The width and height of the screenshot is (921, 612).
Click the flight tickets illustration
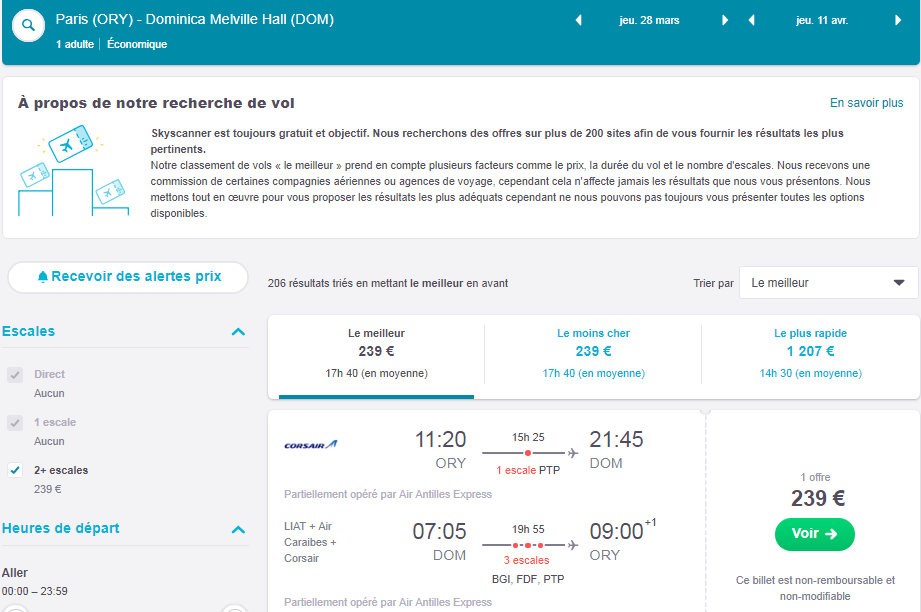[x=73, y=170]
